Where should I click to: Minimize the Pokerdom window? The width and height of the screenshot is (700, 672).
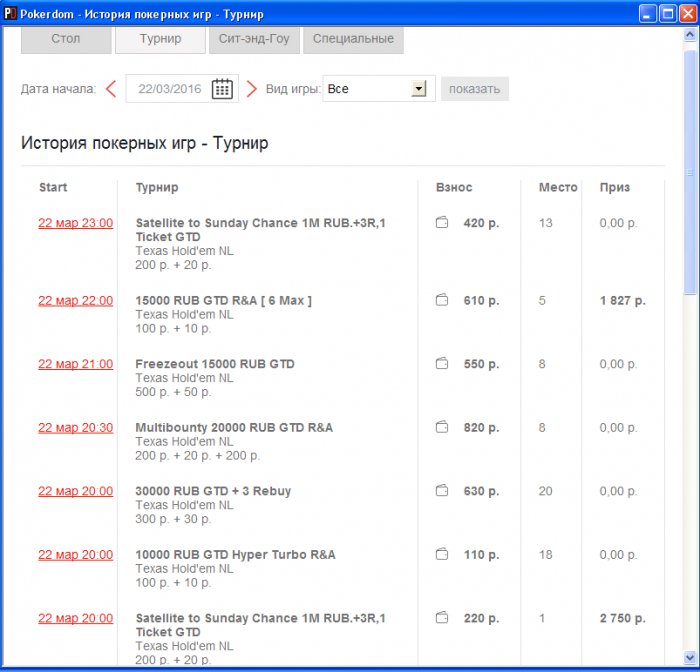pyautogui.click(x=648, y=14)
